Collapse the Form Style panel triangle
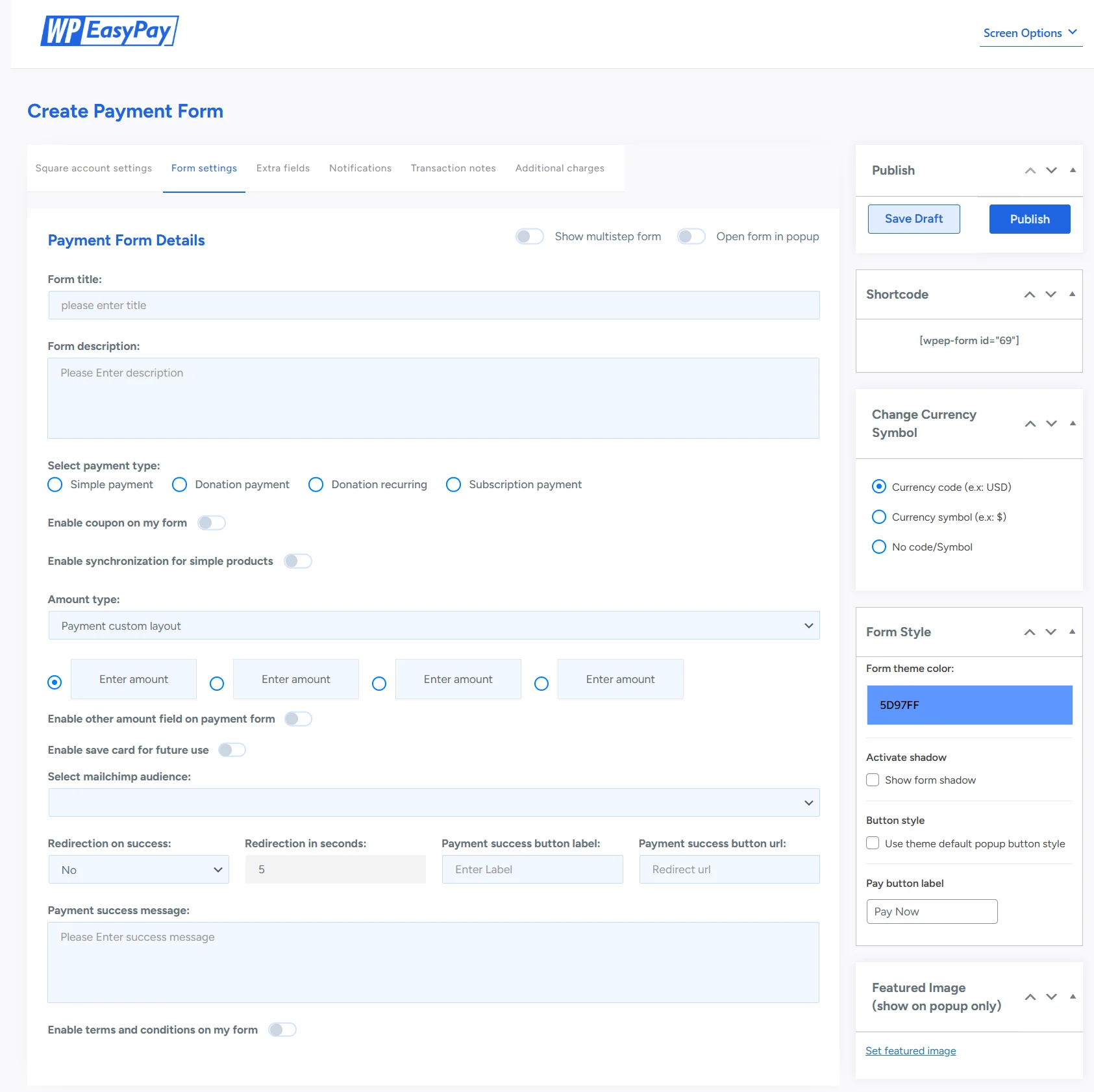1094x1092 pixels. [x=1072, y=632]
